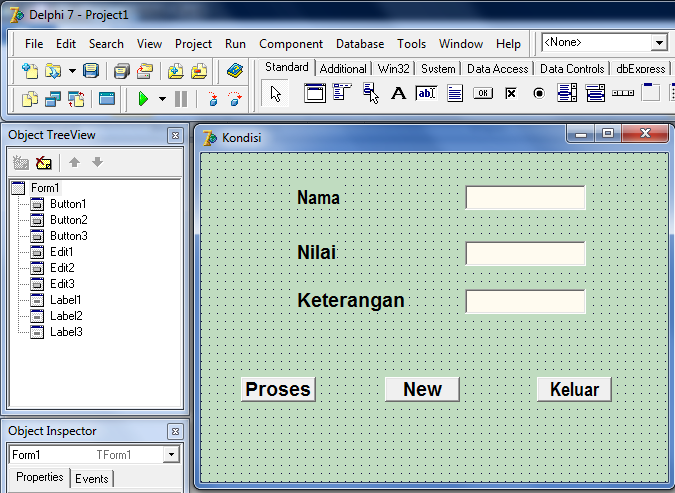Open the Help contents book icon

click(235, 71)
